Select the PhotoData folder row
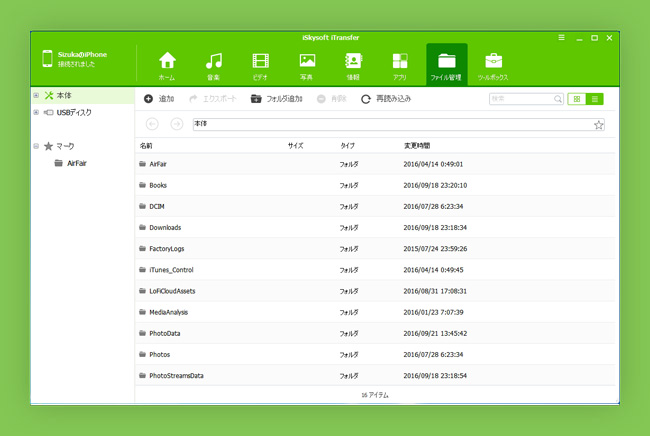Screen dimensions: 650x436 (375, 333)
